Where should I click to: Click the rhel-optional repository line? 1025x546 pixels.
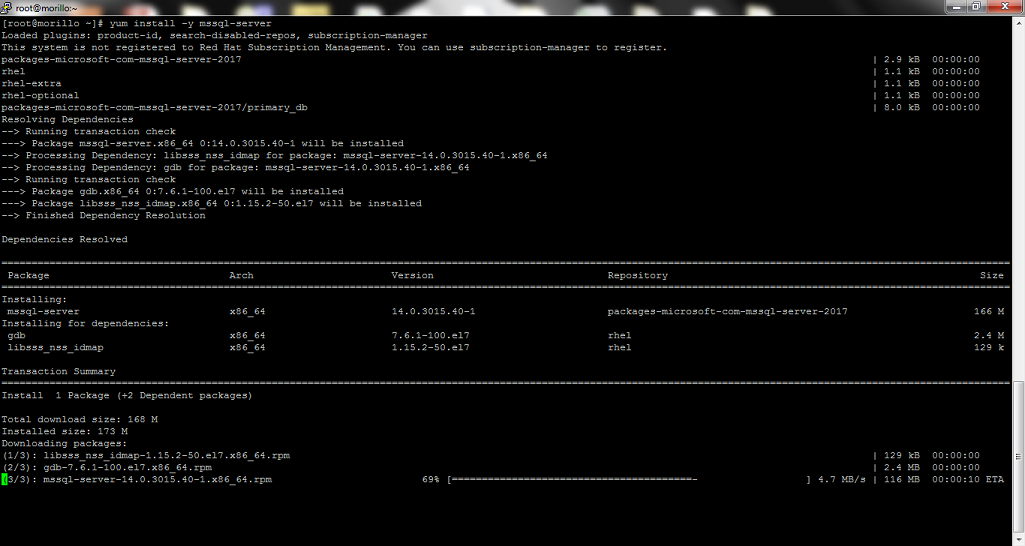click(40, 95)
